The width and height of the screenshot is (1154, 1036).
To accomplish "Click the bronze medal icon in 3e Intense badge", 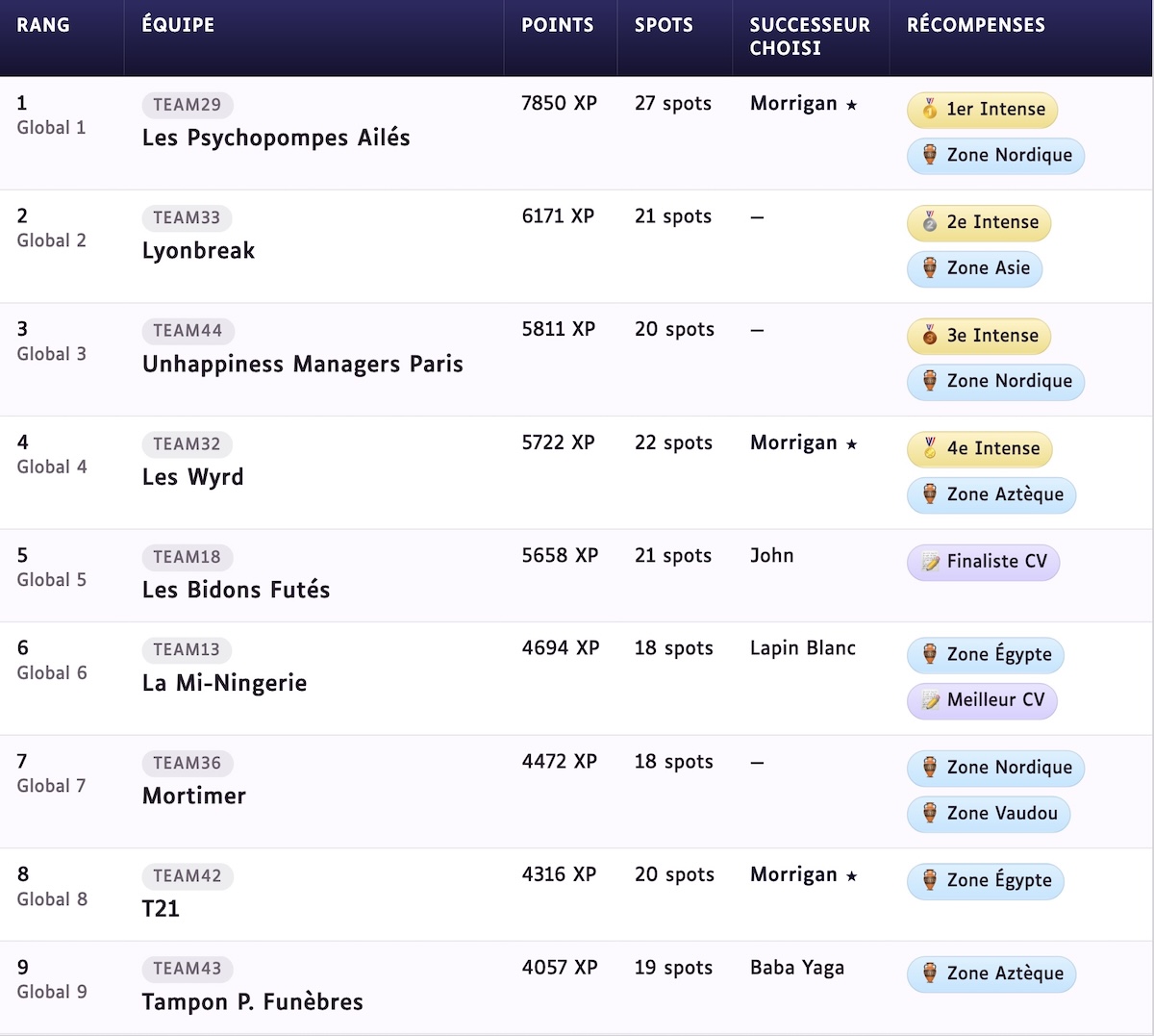I will tap(930, 336).
